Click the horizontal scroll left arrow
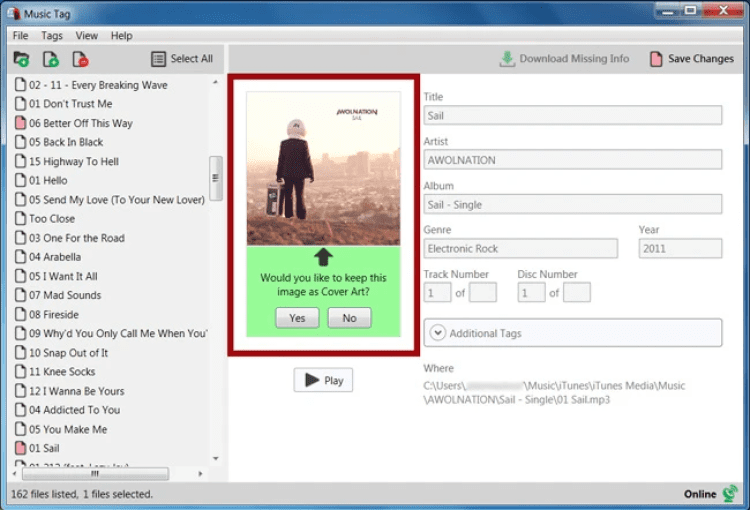This screenshot has width=750, height=510. pyautogui.click(x=14, y=474)
